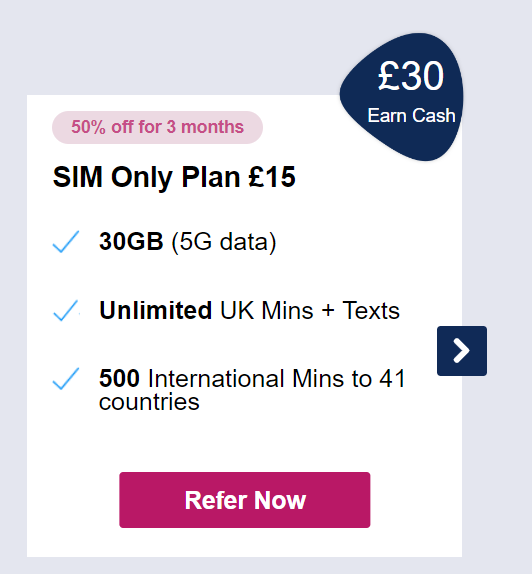Click the £30 Earn Cash badge
Image resolution: width=532 pixels, height=574 pixels.
(403, 97)
